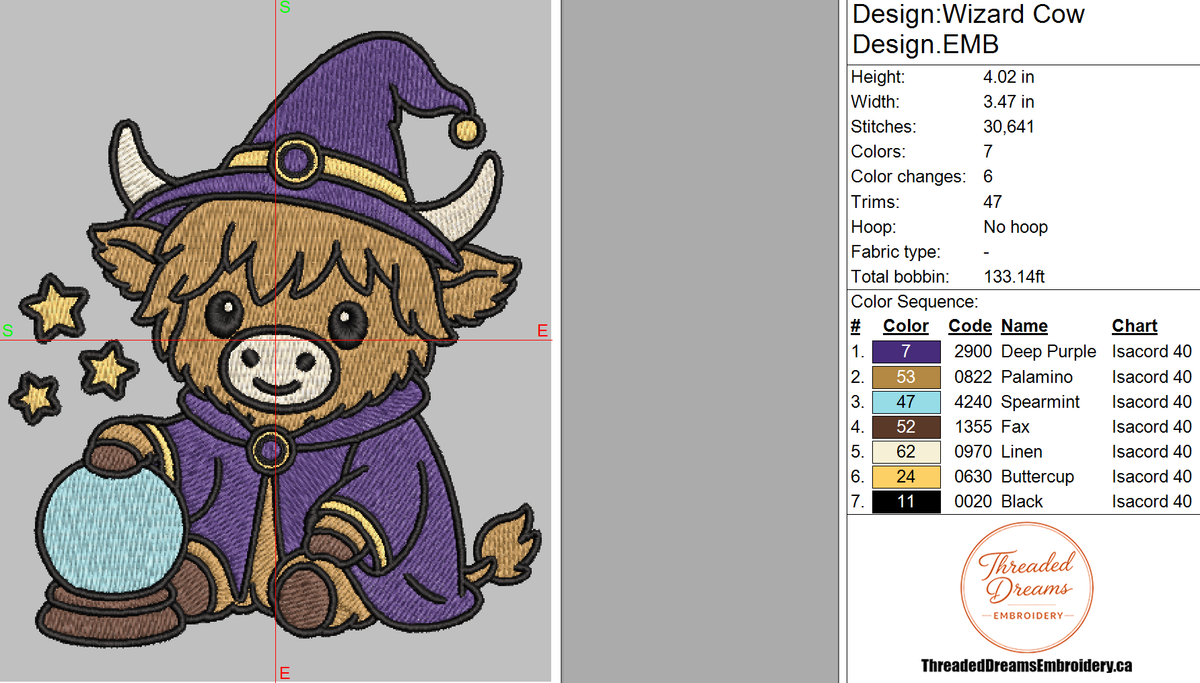Click the 'Color' column header
1200x683 pixels.
[x=906, y=326]
